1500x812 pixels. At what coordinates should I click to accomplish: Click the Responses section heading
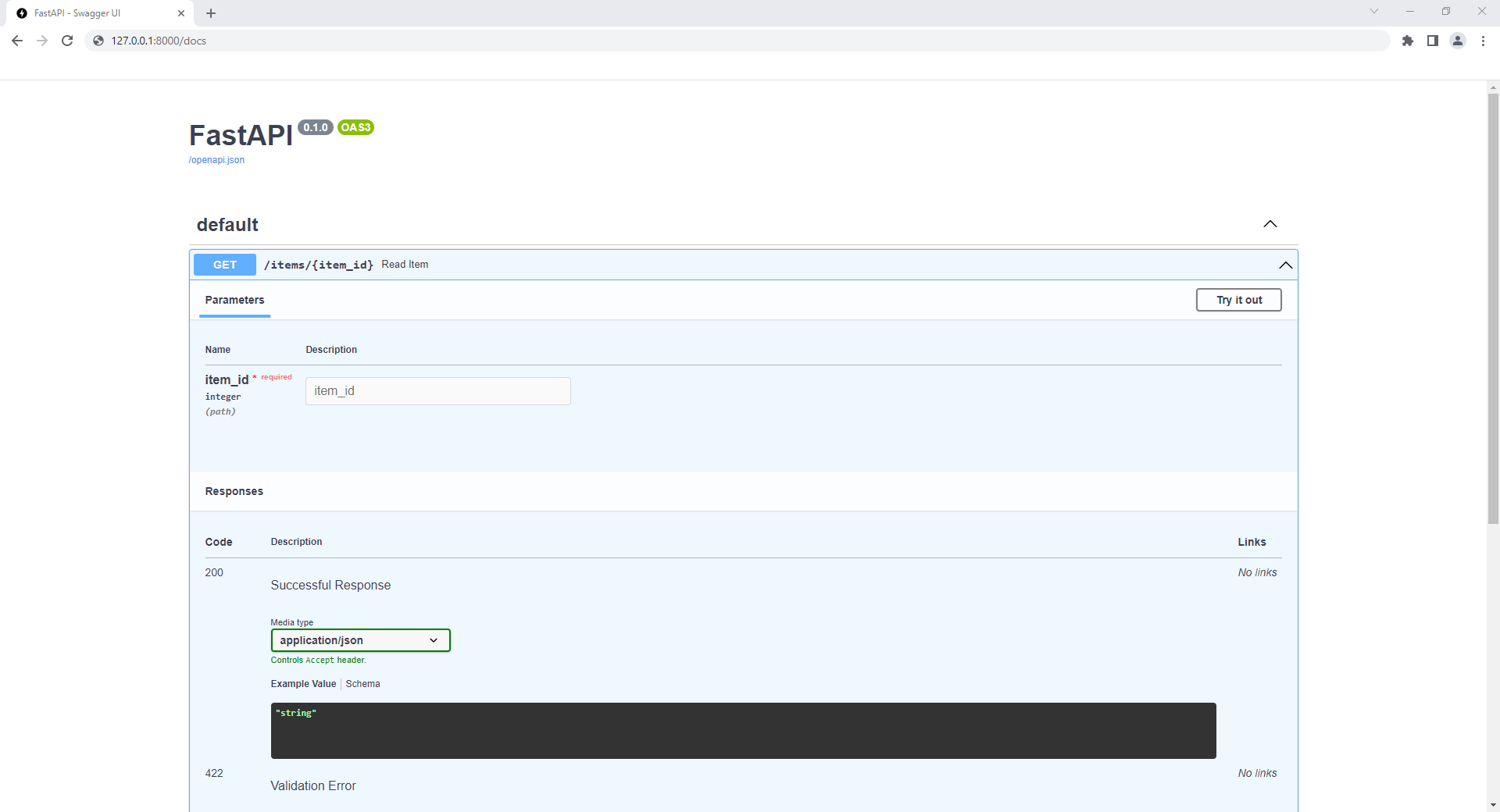tap(234, 491)
